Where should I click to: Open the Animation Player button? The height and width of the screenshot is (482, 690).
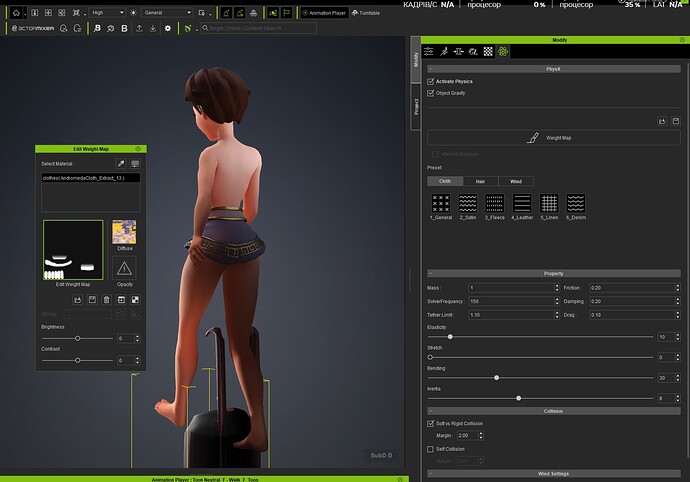point(324,13)
